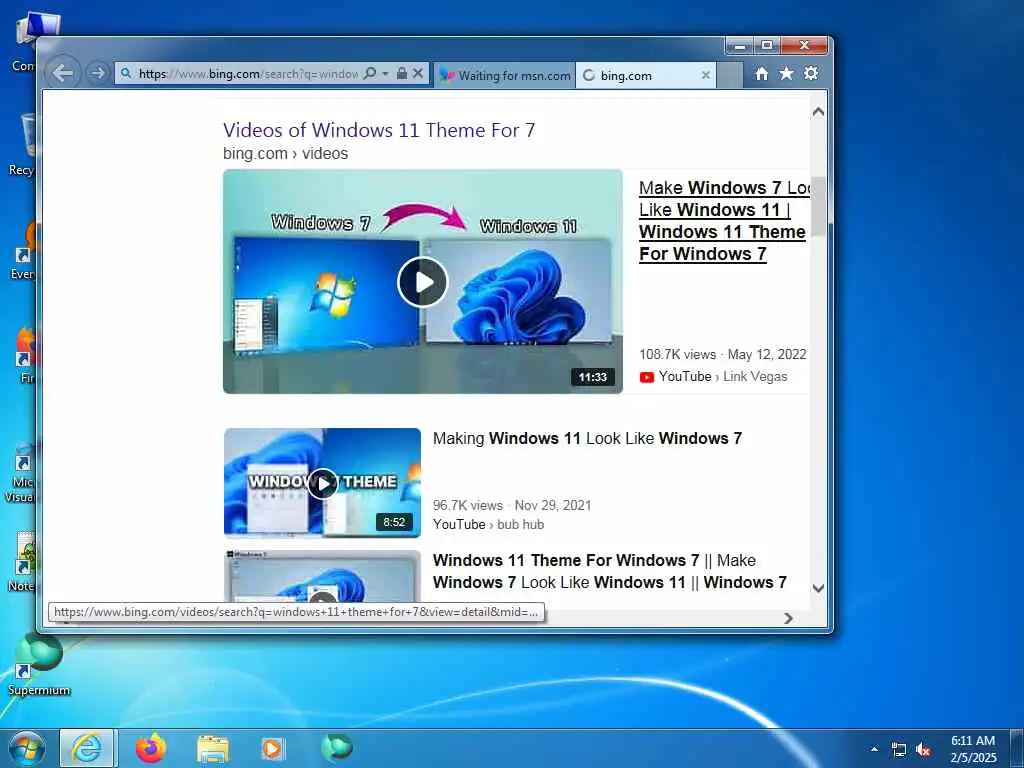Image resolution: width=1024 pixels, height=768 pixels.
Task: Open the address bar autocomplete dropdown arrow
Action: coord(385,73)
